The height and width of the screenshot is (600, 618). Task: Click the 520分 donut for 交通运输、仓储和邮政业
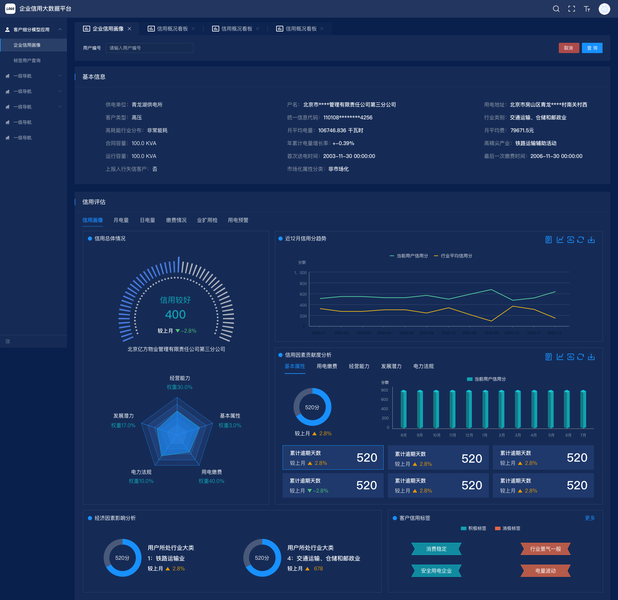click(262, 558)
